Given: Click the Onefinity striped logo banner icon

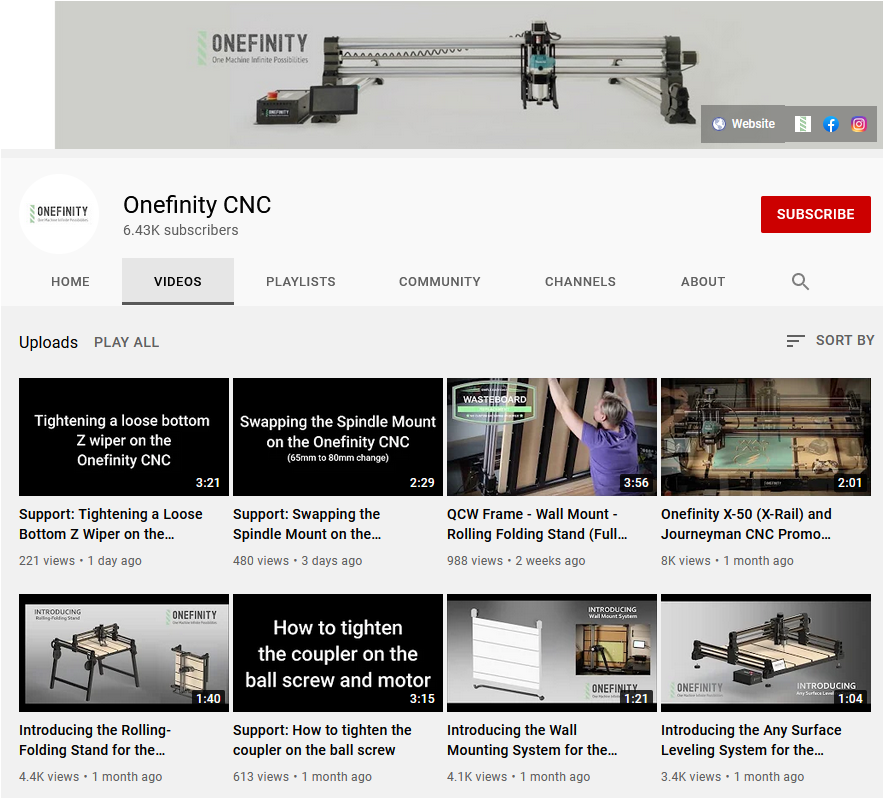Looking at the screenshot, I should [x=802, y=124].
